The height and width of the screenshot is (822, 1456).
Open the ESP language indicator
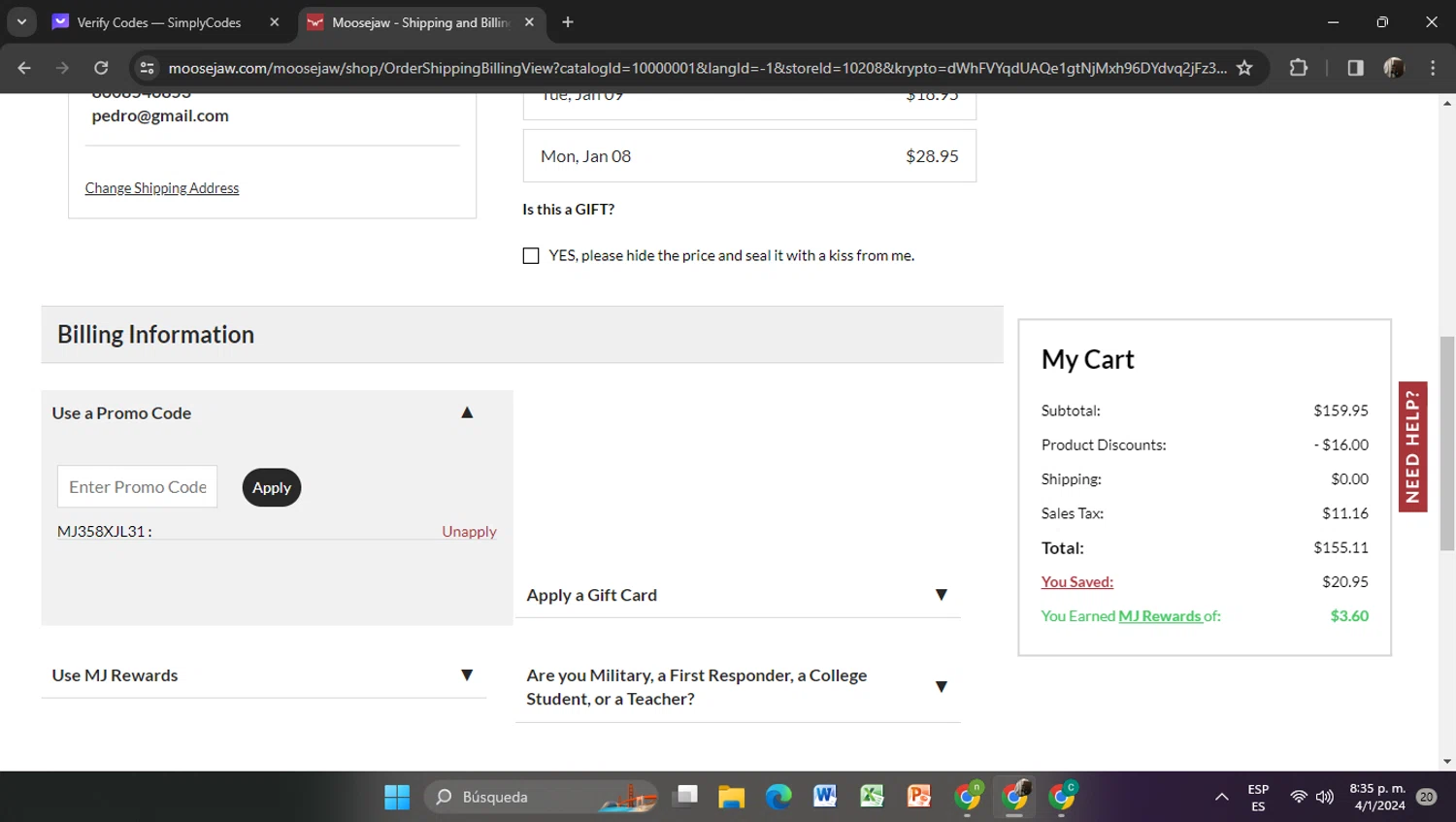click(x=1258, y=798)
